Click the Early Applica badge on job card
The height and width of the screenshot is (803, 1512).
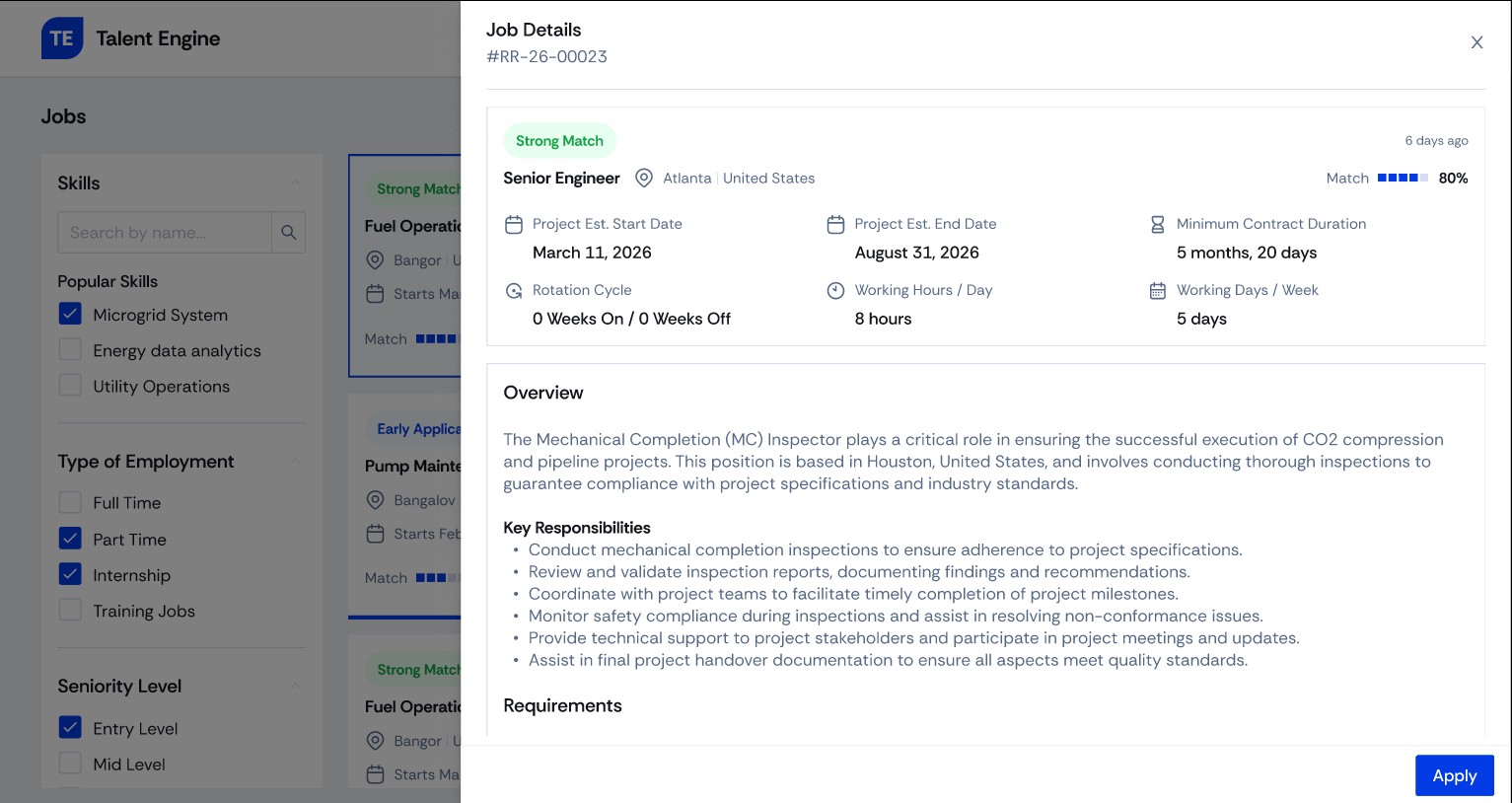click(413, 429)
